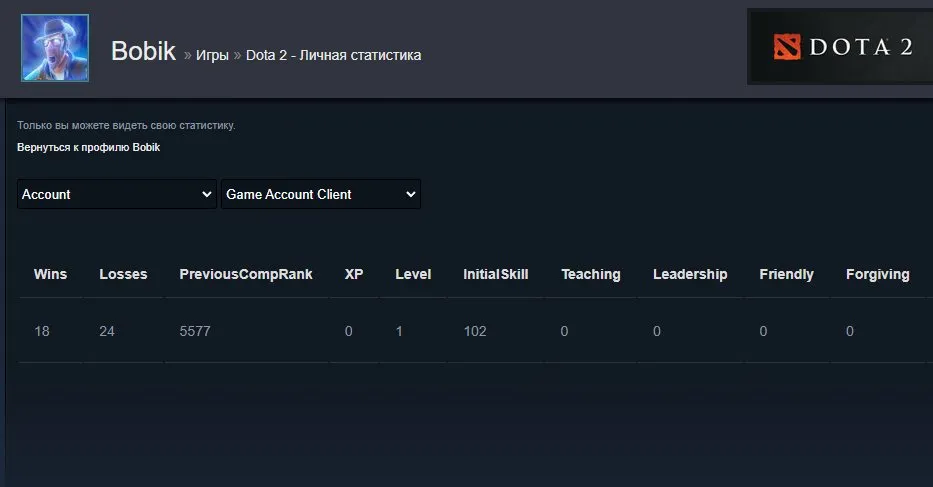Select the Leadership value 0
Viewport: 933px width, 487px height.
[x=657, y=331]
